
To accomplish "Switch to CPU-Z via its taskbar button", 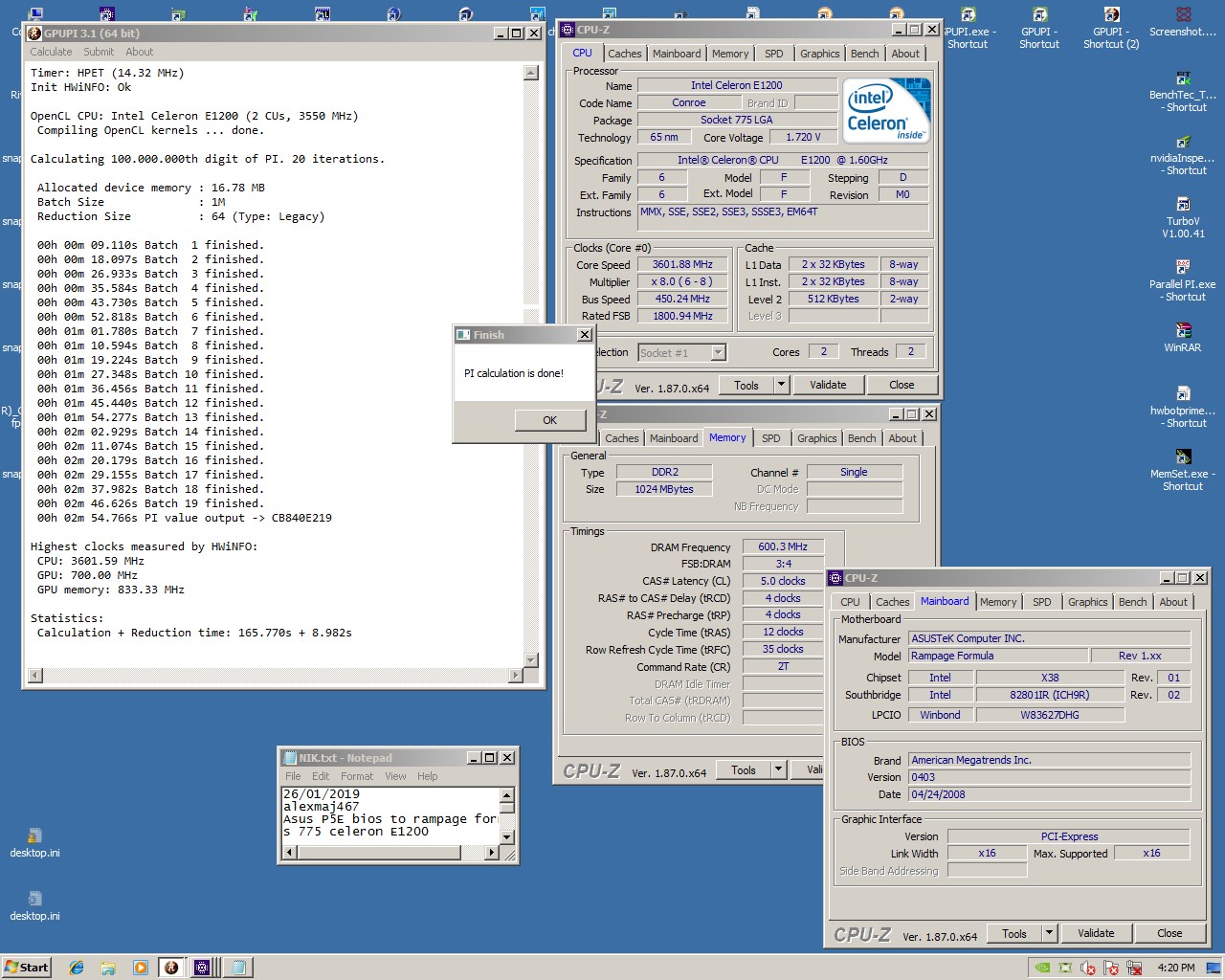I will 203,968.
